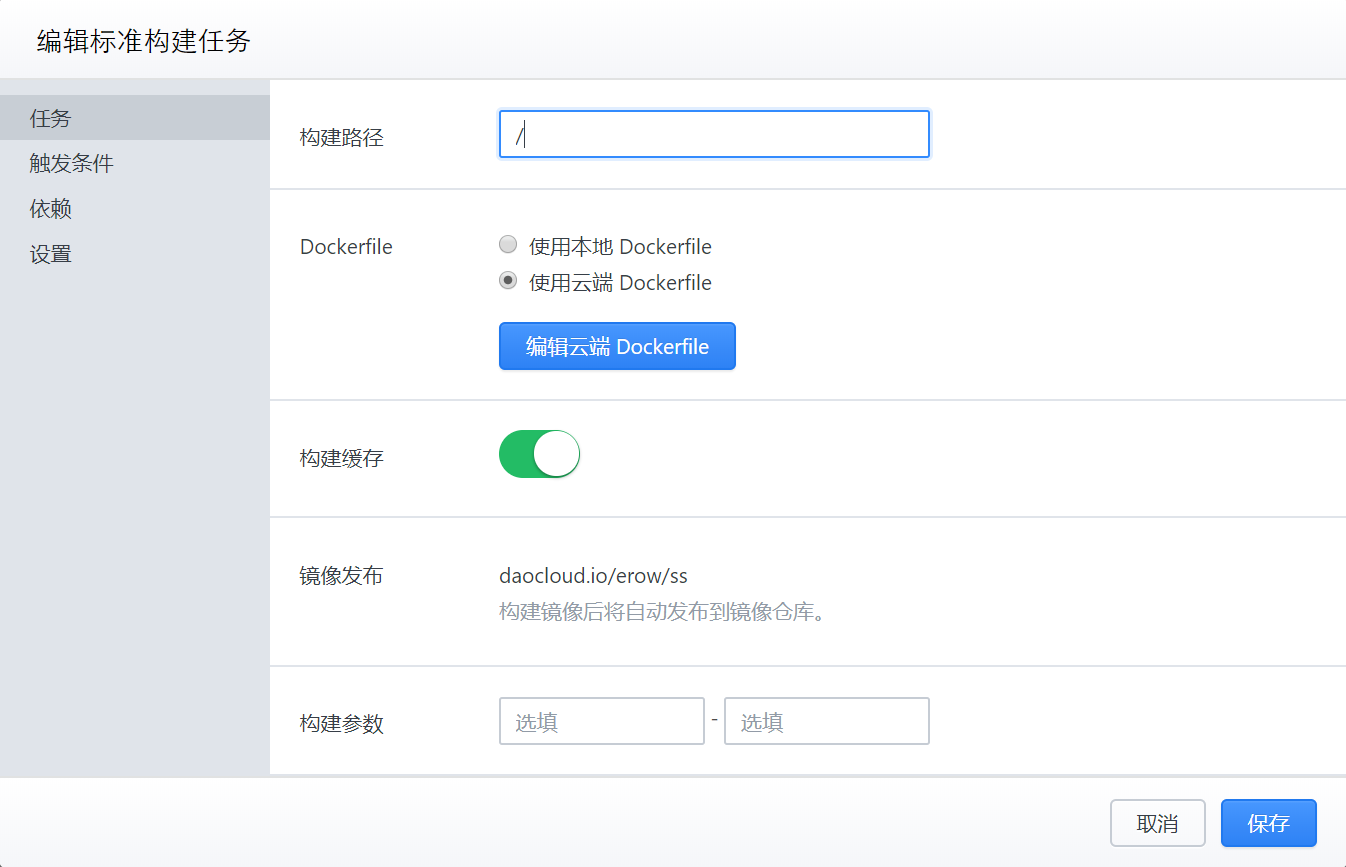Choose 使用云端 Dockerfile radio option
1346x867 pixels.
pyautogui.click(x=508, y=281)
